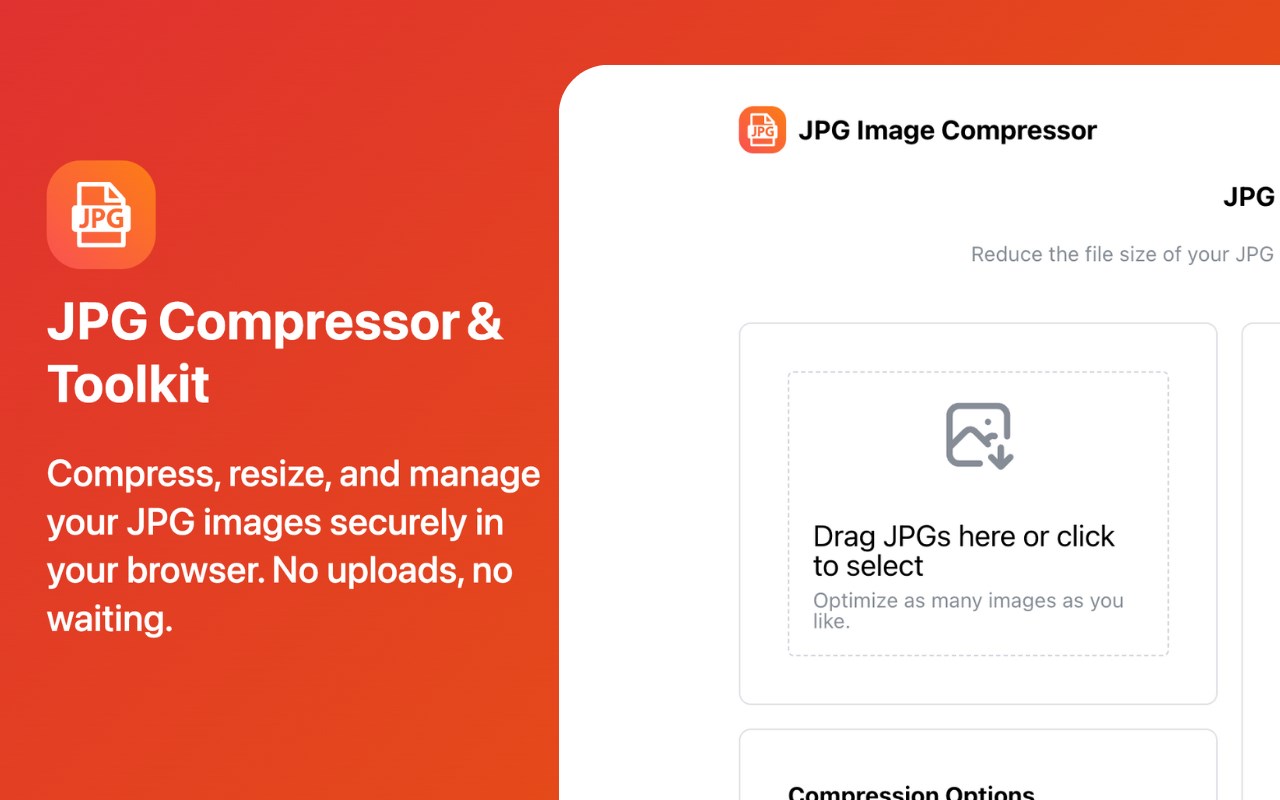Open the JPG Image Compressor title link
Screen dimensions: 1280x800
[947, 130]
